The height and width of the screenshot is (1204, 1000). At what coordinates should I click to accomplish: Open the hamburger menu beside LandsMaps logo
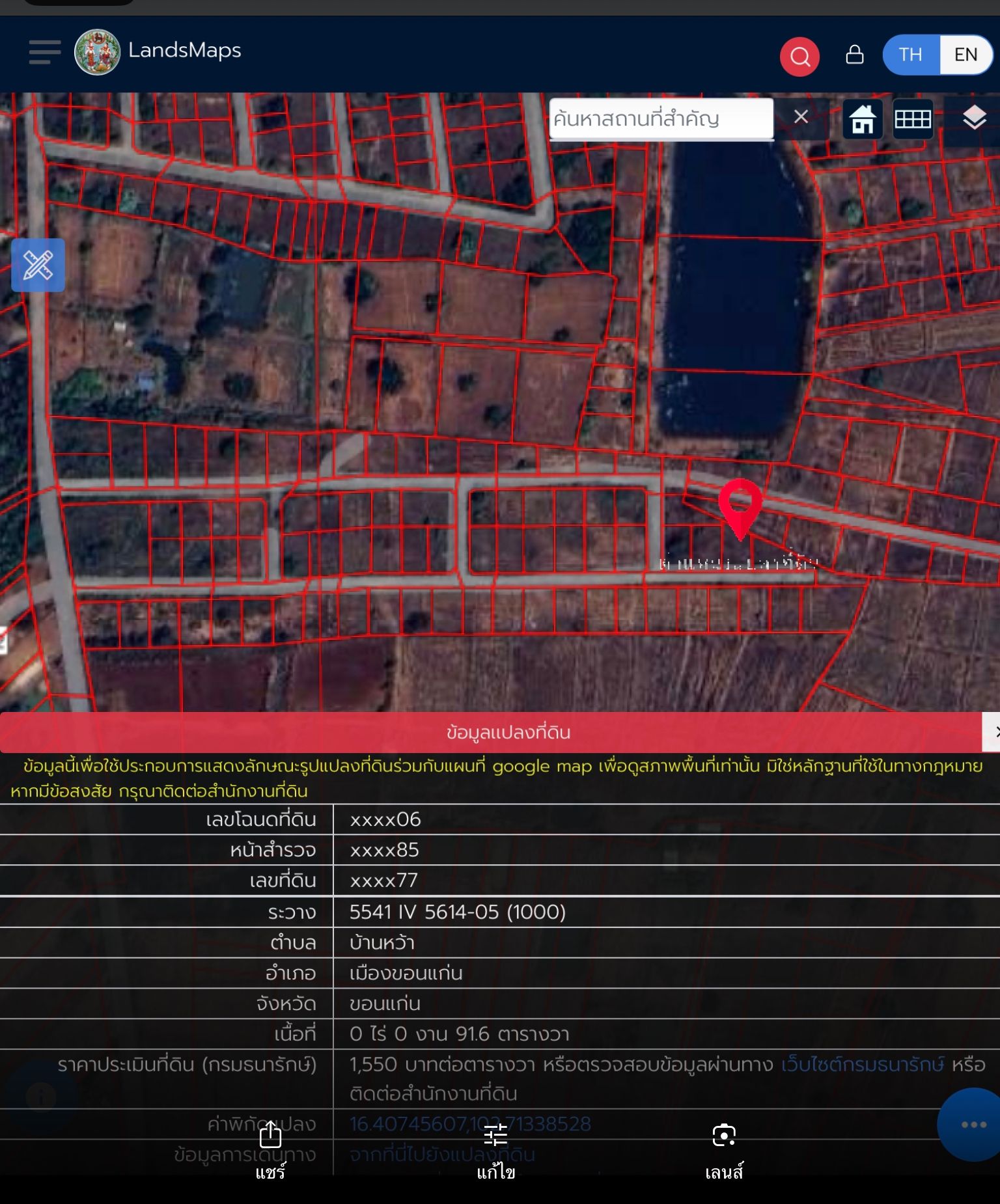click(x=45, y=52)
